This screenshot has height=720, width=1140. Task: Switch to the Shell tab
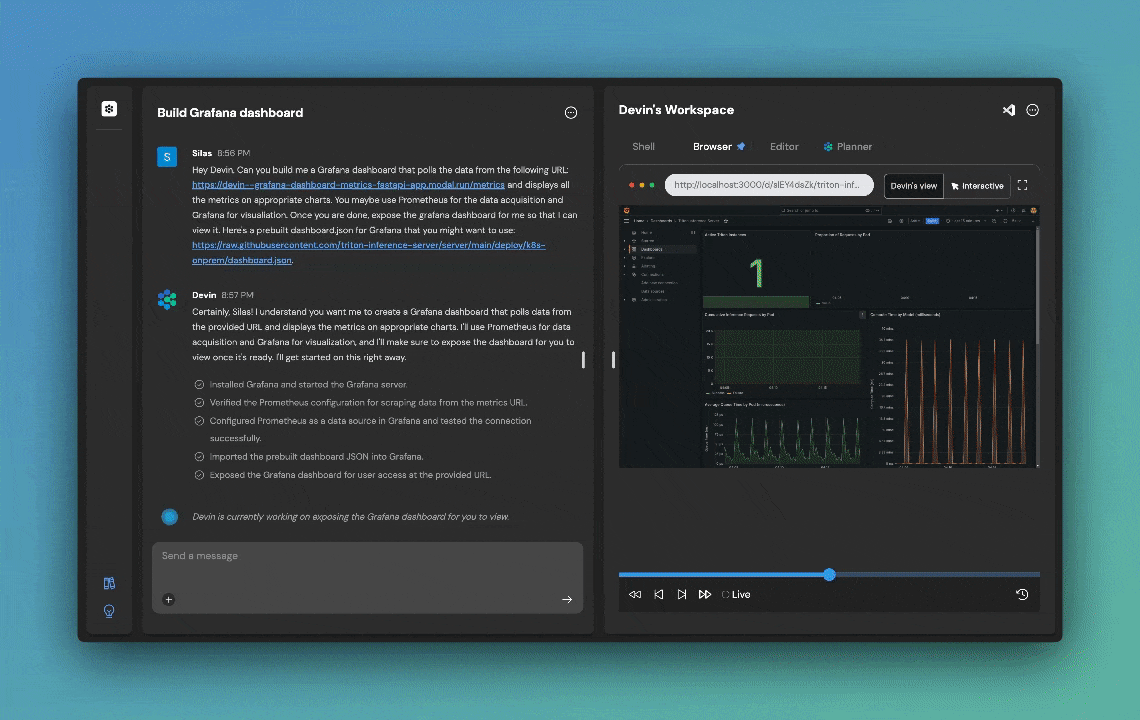[x=643, y=146]
